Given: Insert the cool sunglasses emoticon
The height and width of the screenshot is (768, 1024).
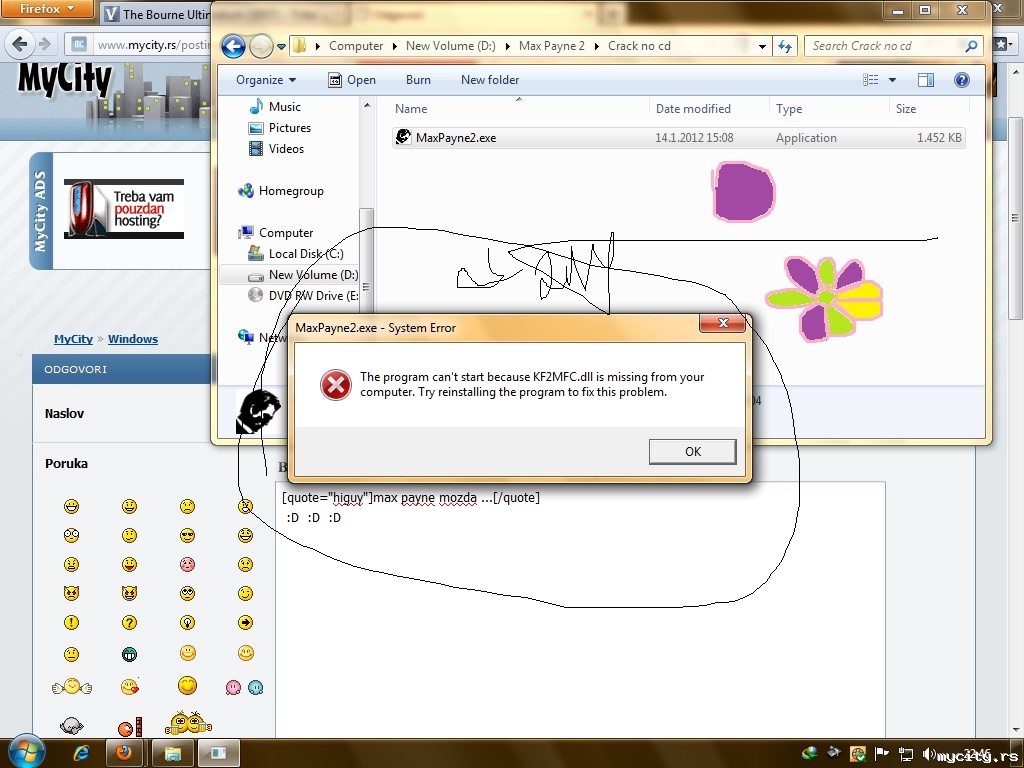Looking at the screenshot, I should [x=187, y=536].
